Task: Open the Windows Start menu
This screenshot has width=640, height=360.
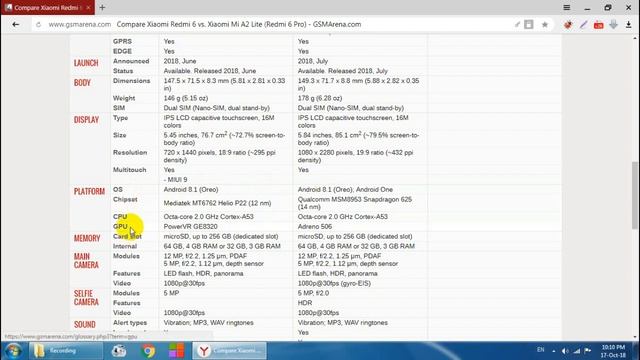Action: [13, 351]
